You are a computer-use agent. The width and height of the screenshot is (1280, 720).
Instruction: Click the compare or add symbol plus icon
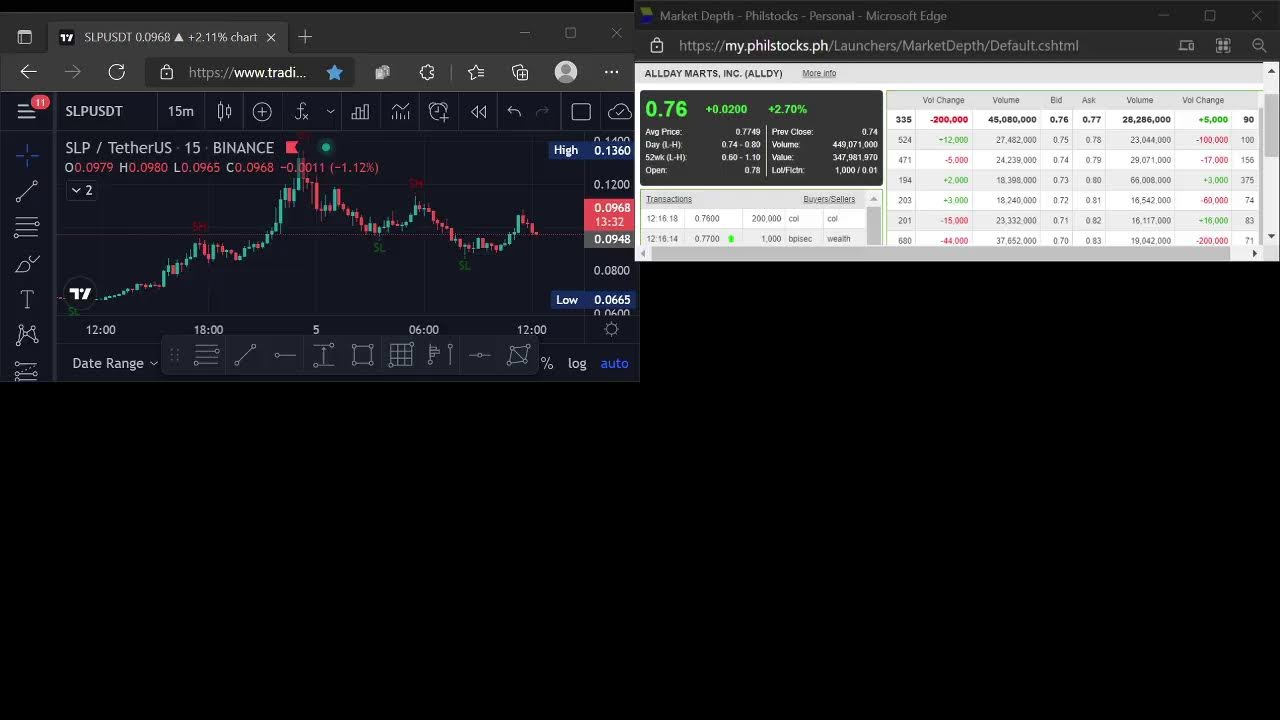tap(262, 111)
